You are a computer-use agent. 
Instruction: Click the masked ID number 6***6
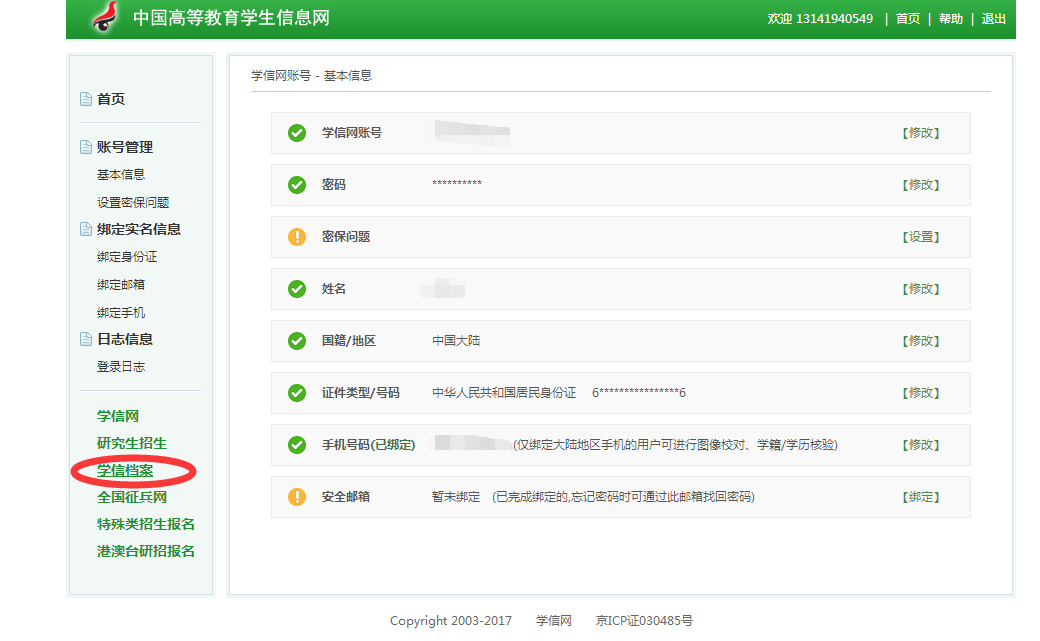click(639, 393)
